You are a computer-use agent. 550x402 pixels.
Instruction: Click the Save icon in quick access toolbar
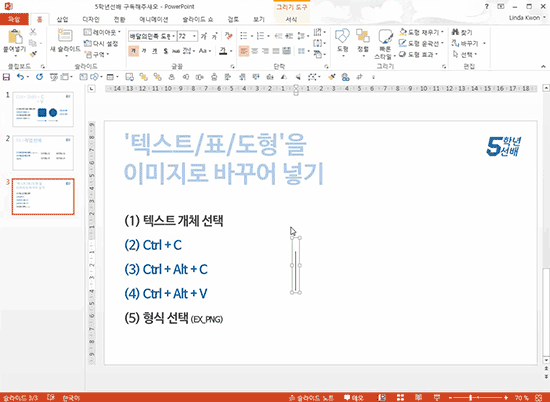pos(6,77)
